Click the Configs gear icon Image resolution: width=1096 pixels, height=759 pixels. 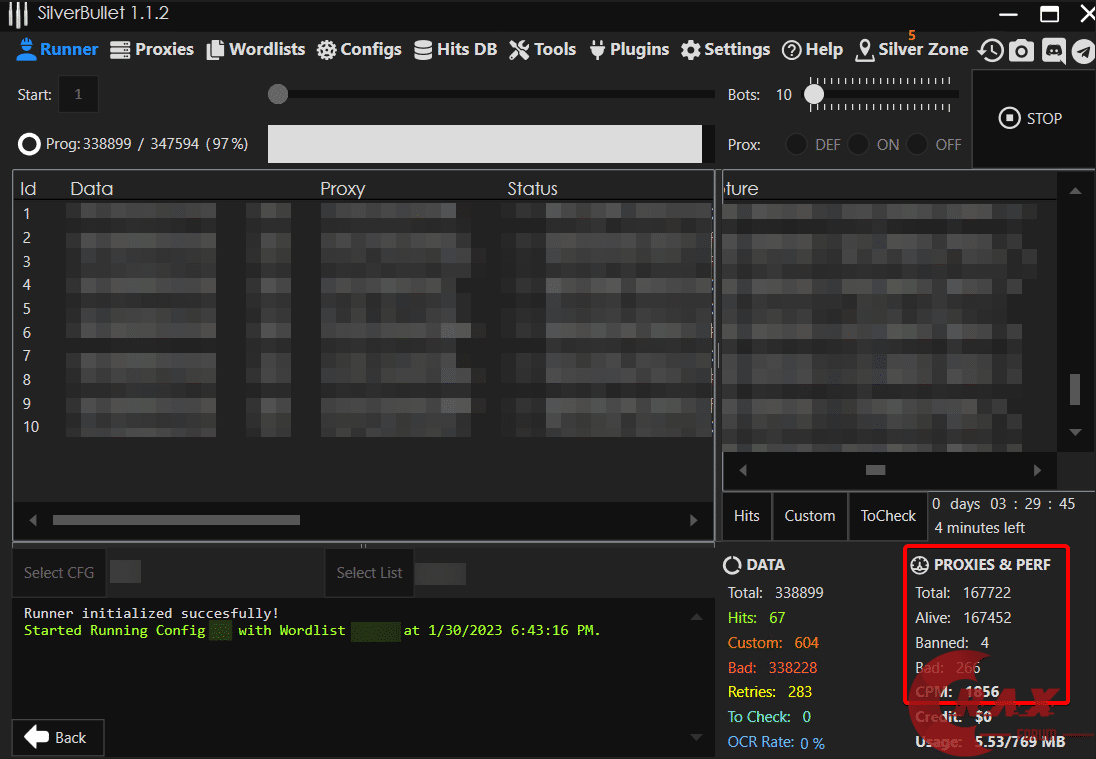(327, 50)
